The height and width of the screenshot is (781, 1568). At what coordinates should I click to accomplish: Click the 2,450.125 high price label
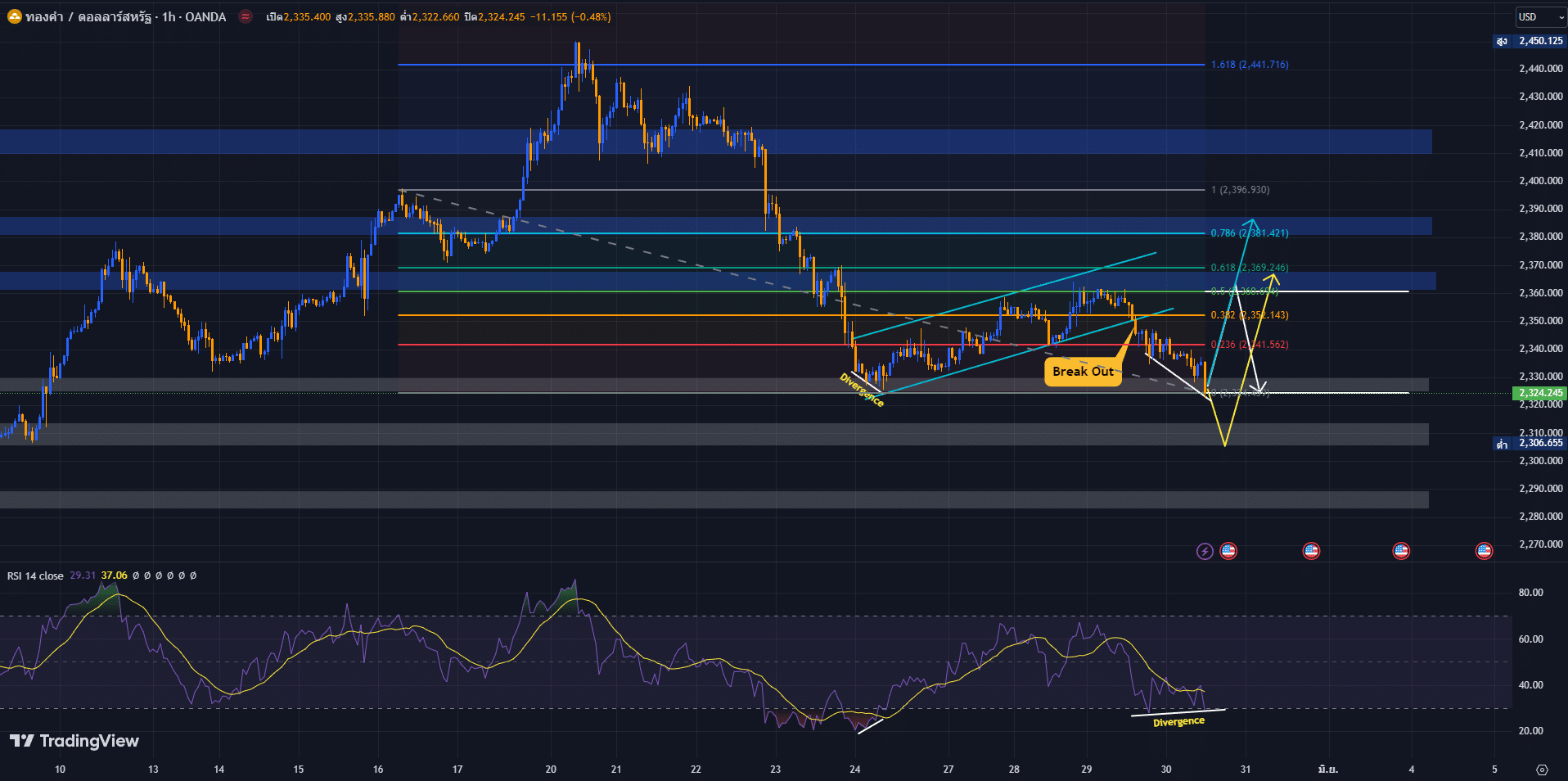pyautogui.click(x=1540, y=41)
